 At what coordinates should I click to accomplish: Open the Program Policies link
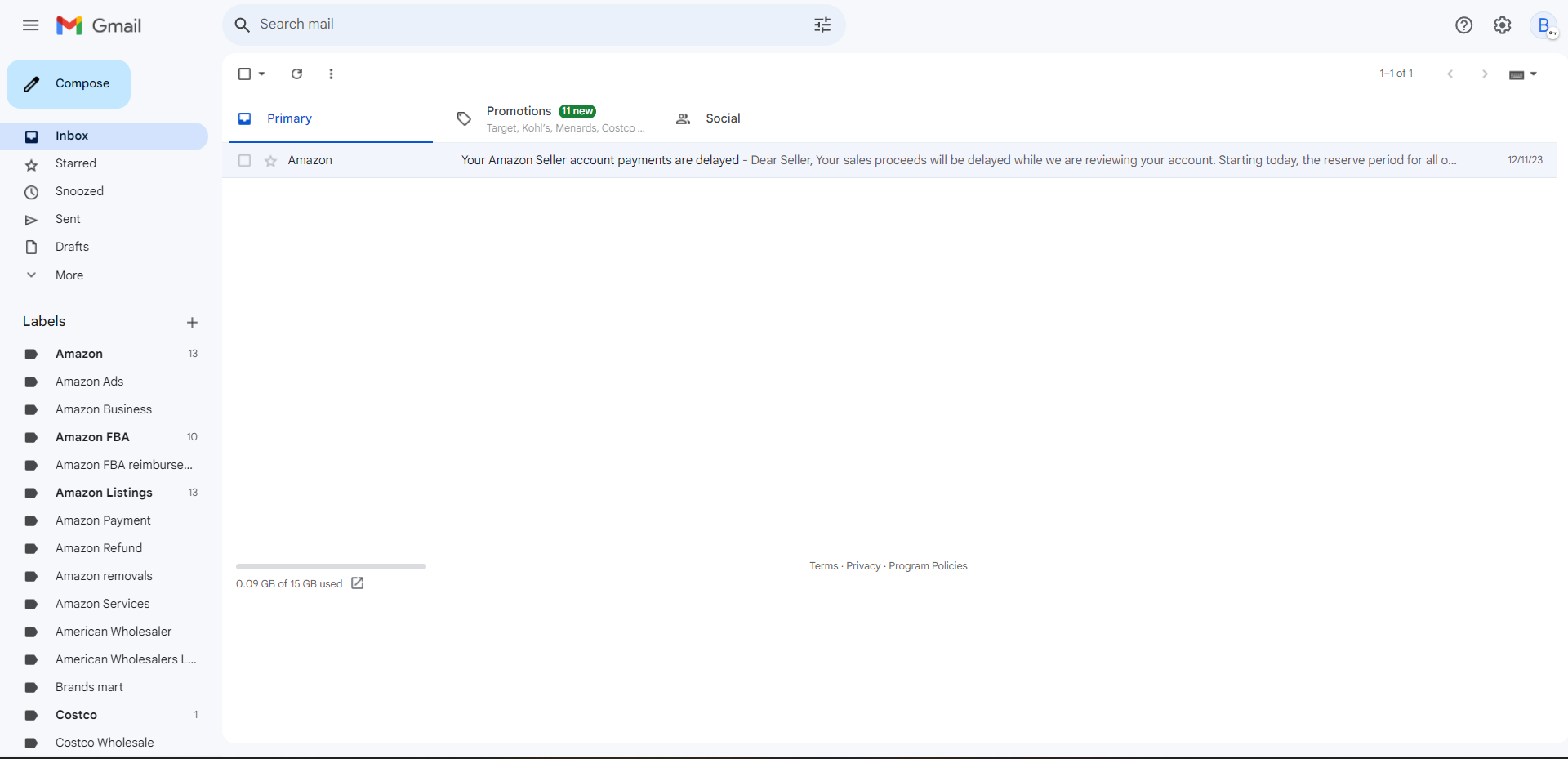pyautogui.click(x=928, y=566)
